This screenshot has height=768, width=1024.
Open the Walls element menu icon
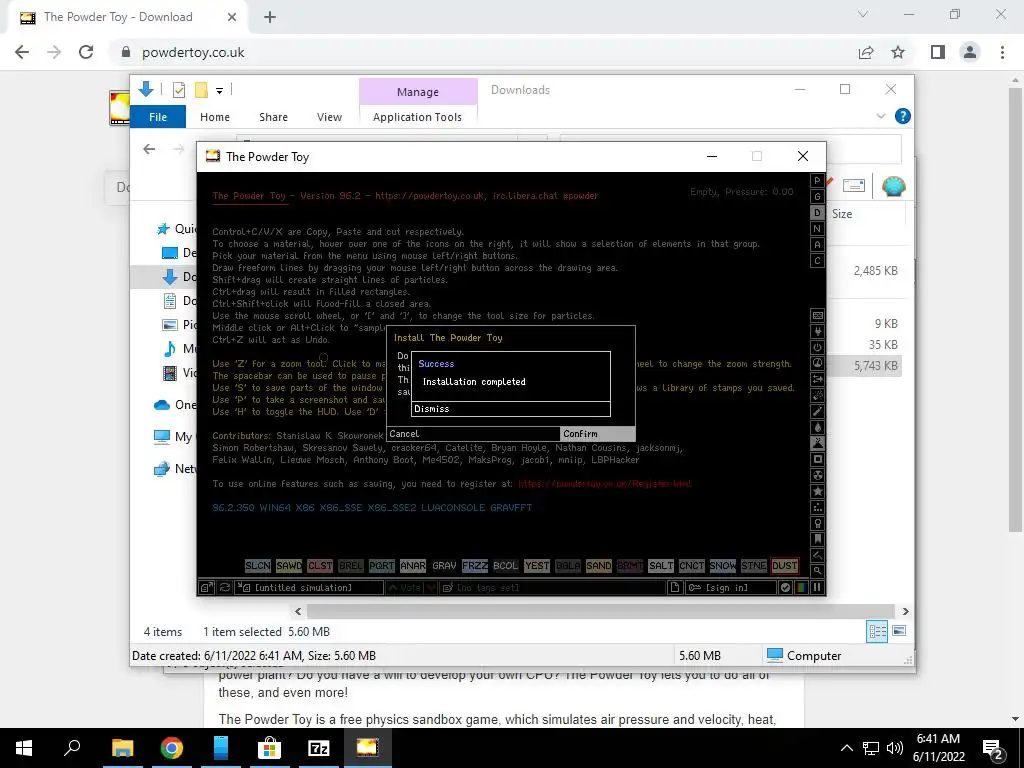817,315
